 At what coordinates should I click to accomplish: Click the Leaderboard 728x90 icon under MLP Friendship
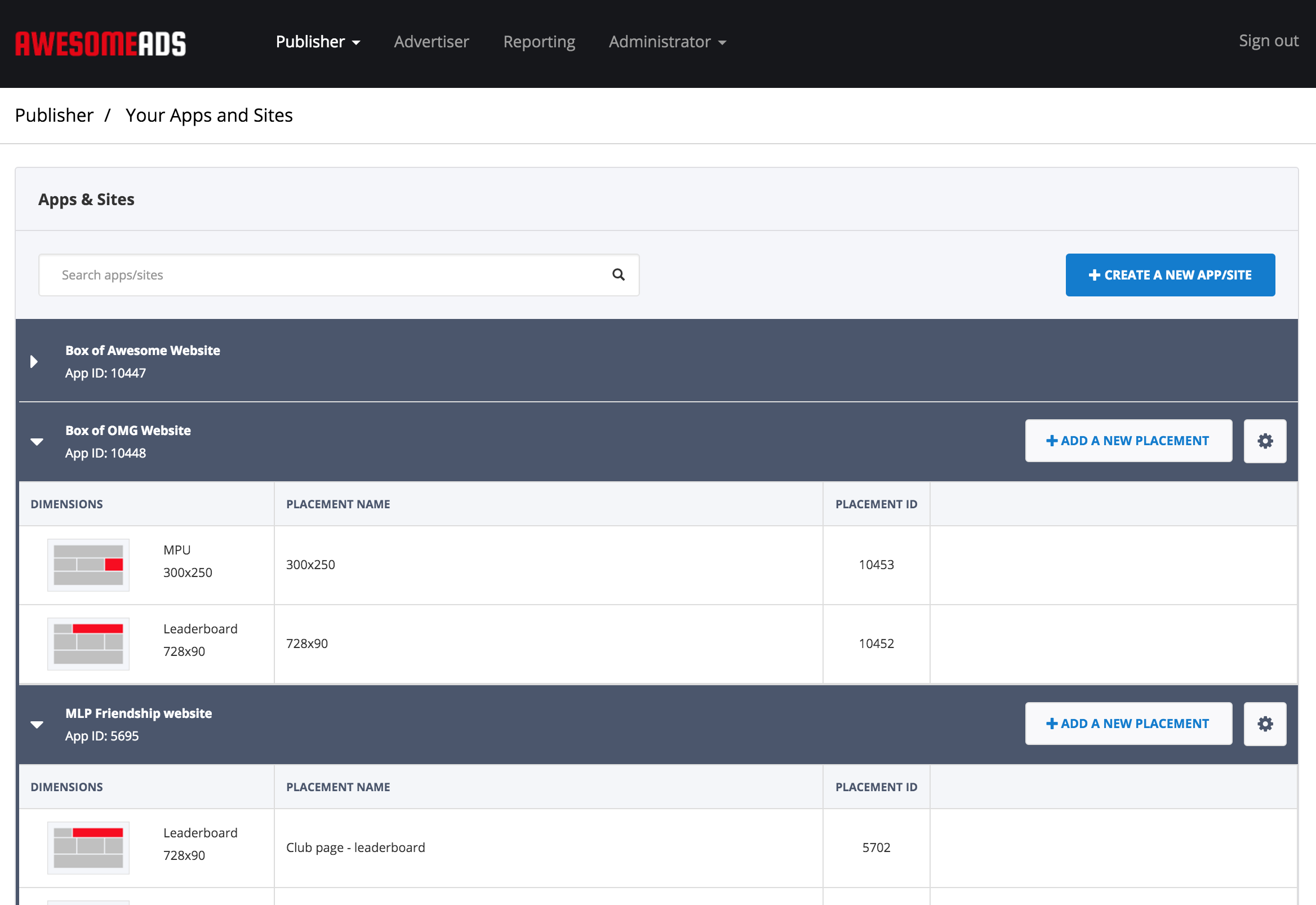(x=89, y=848)
